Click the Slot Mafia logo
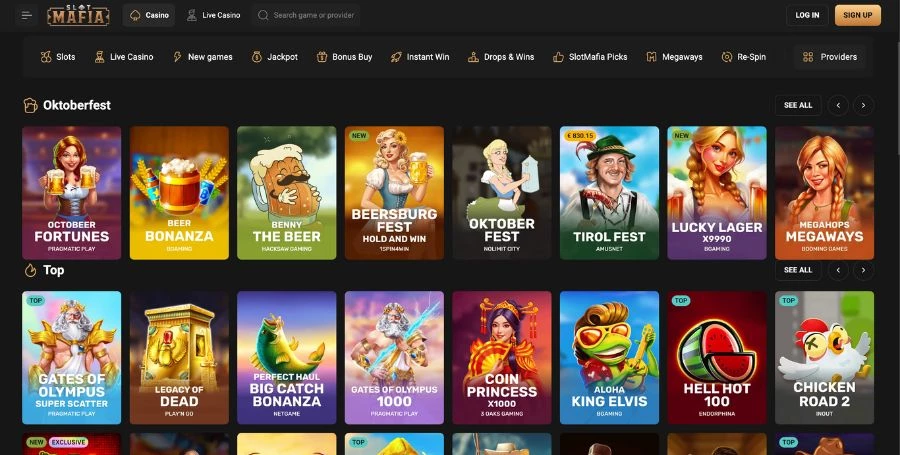 (x=78, y=15)
